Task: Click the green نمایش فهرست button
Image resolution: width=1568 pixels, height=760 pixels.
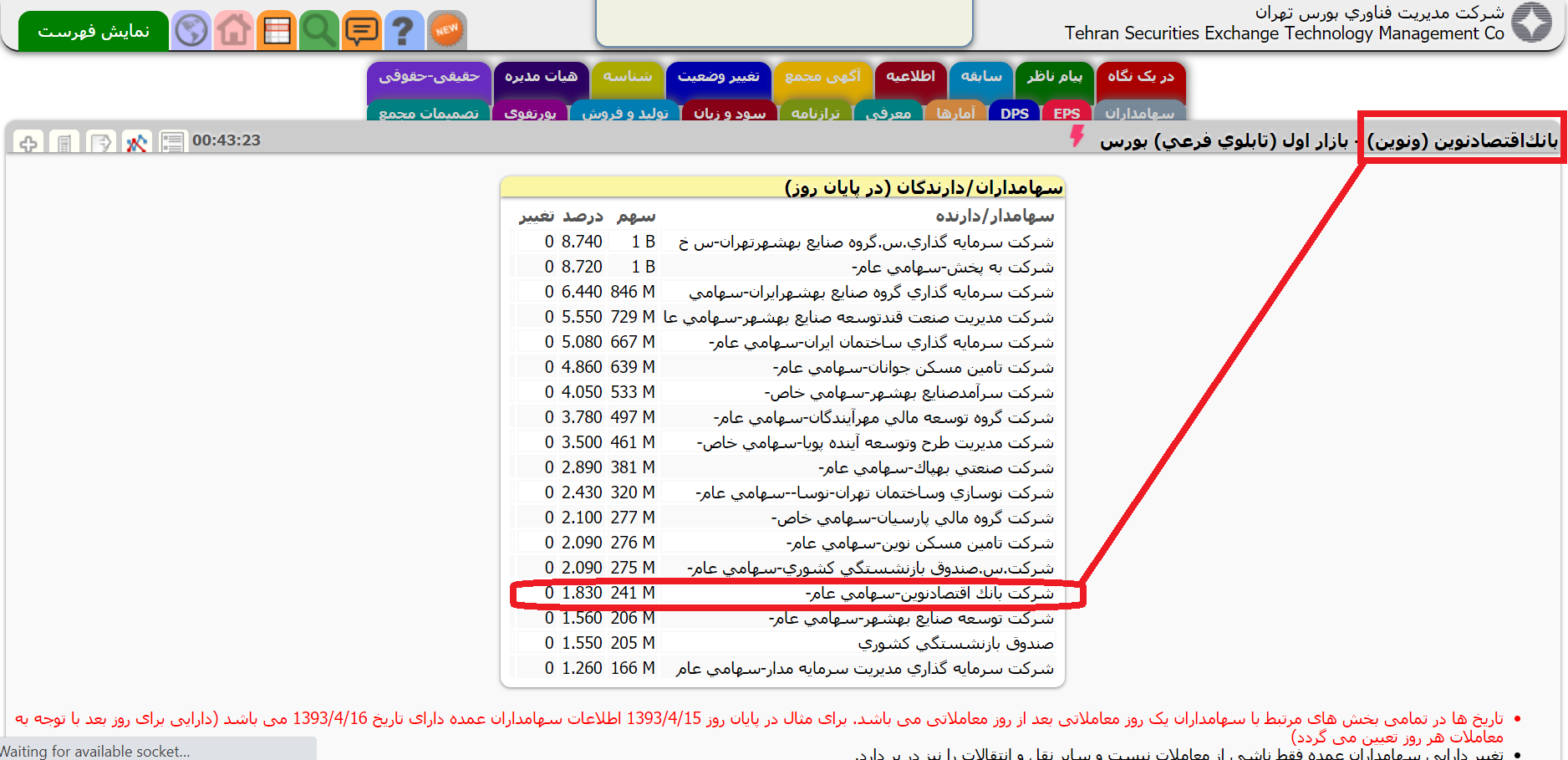Action: [x=94, y=32]
